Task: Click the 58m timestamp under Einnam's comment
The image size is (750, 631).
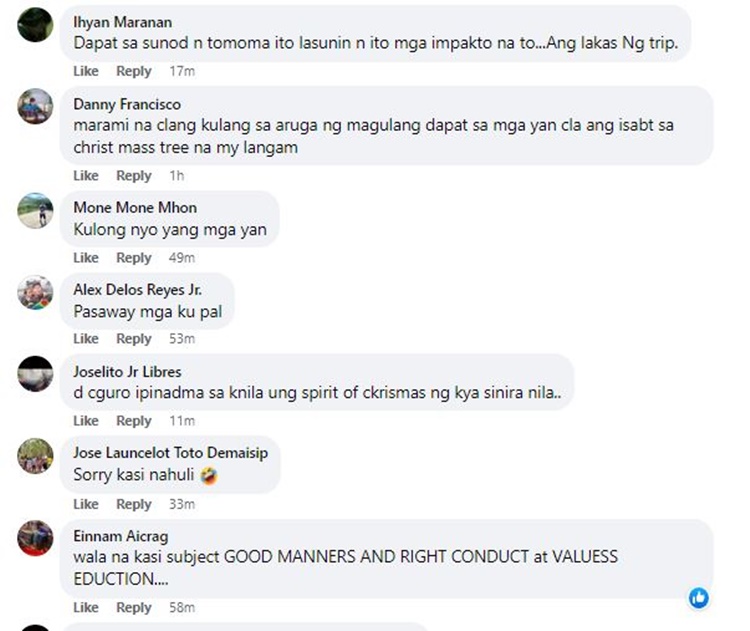Action: (x=182, y=608)
